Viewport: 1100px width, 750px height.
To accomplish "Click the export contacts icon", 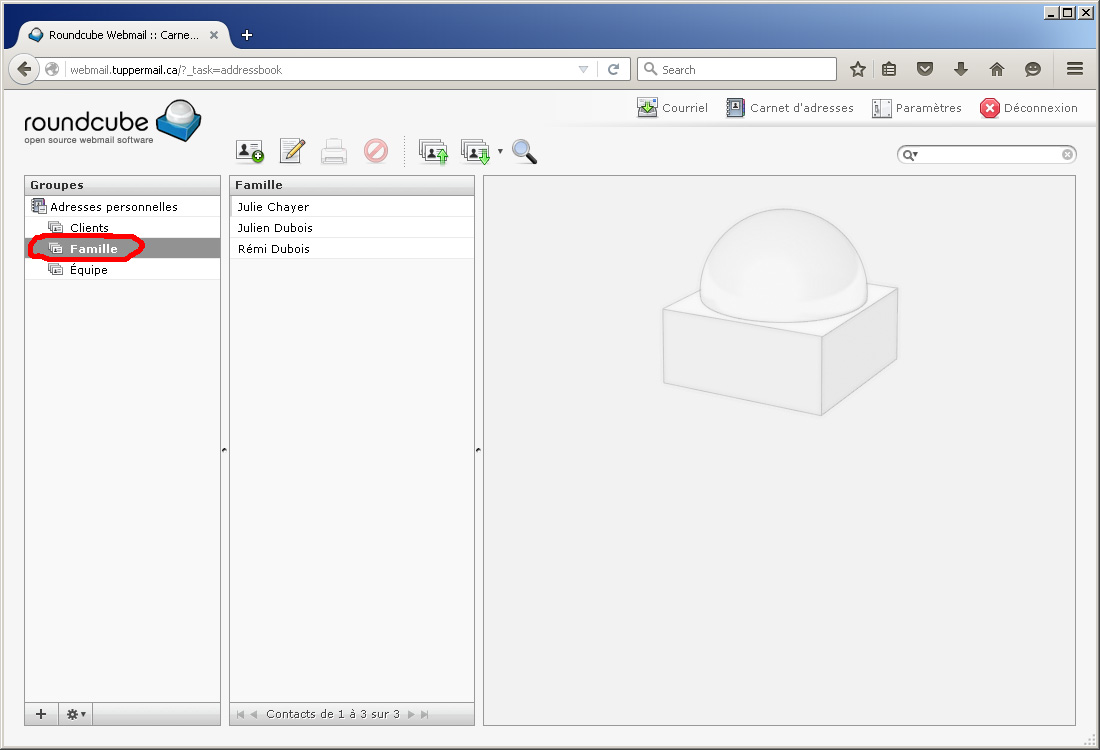I will [x=474, y=152].
